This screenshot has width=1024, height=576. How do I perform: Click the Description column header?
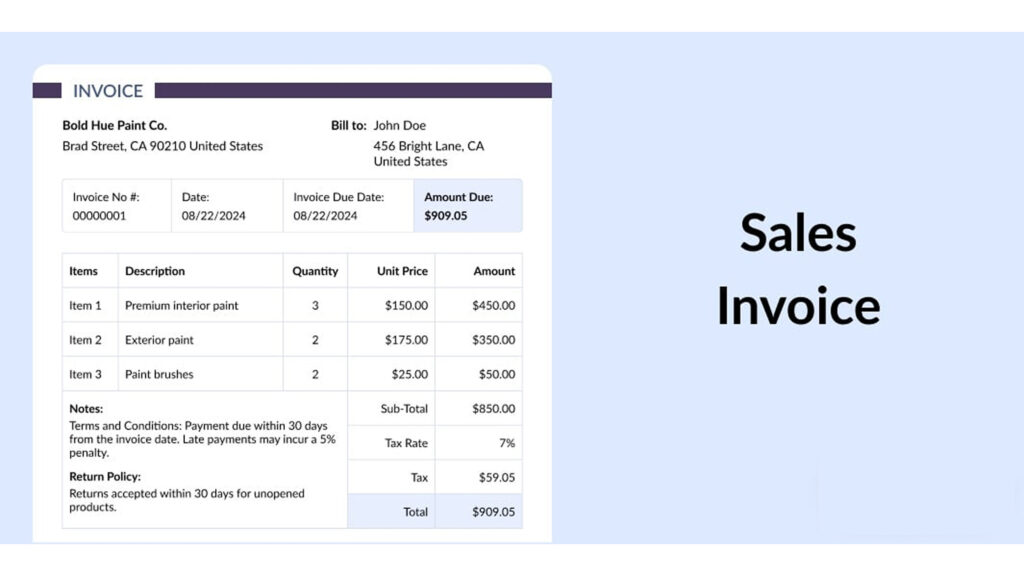coord(155,271)
